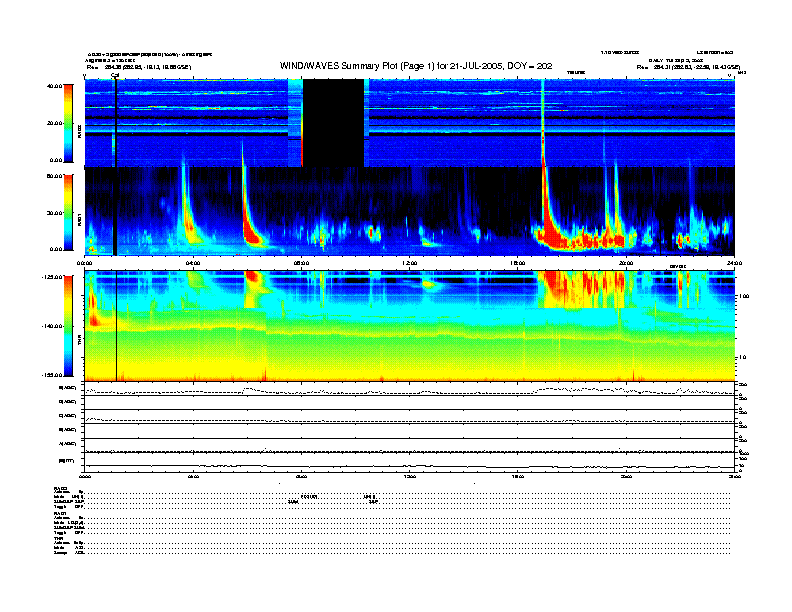Image resolution: width=792 pixels, height=612 pixels.
Task: Click the 08:00 time label below RAD1 spectrogram
Action: click(x=302, y=263)
